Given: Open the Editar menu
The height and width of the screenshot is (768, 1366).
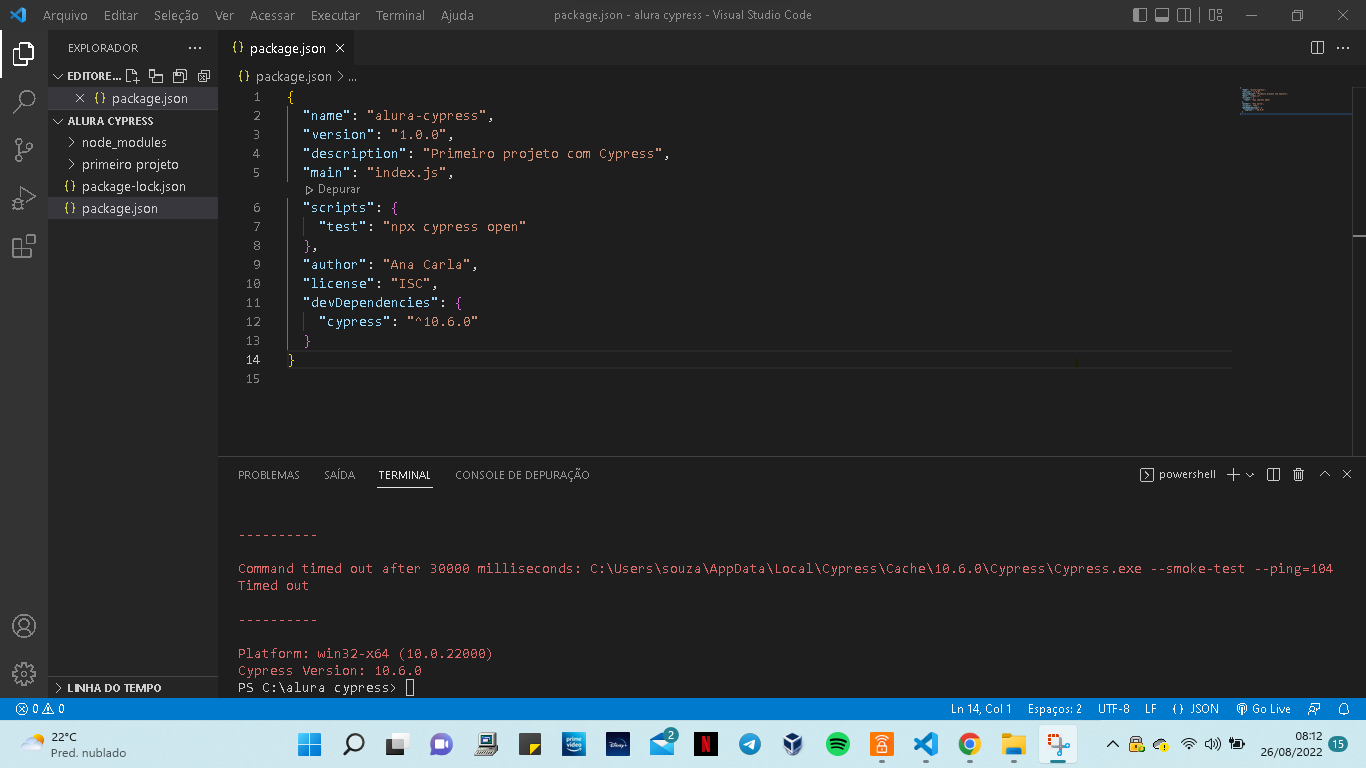Looking at the screenshot, I should click(121, 15).
